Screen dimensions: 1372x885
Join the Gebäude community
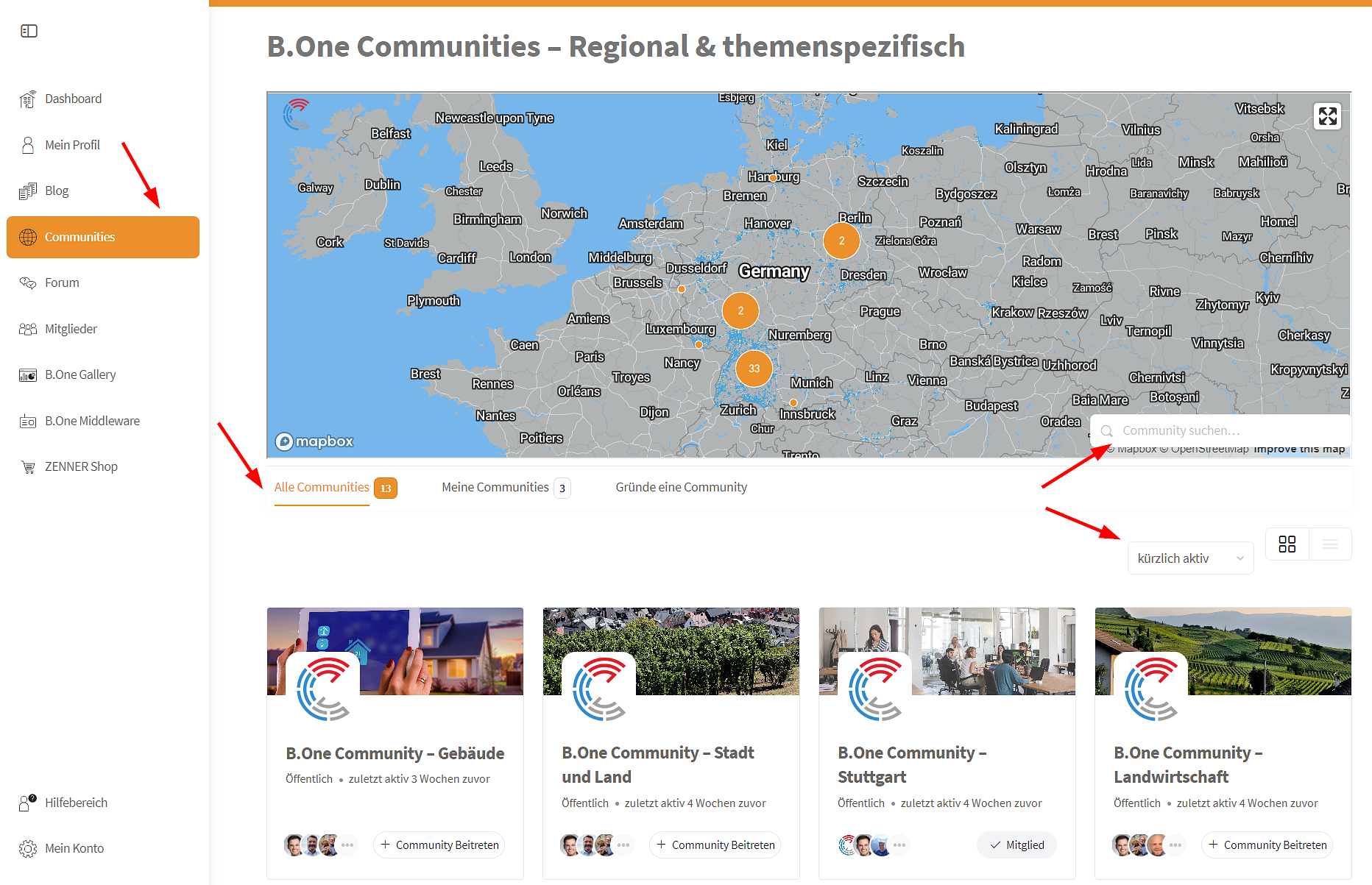click(x=439, y=845)
